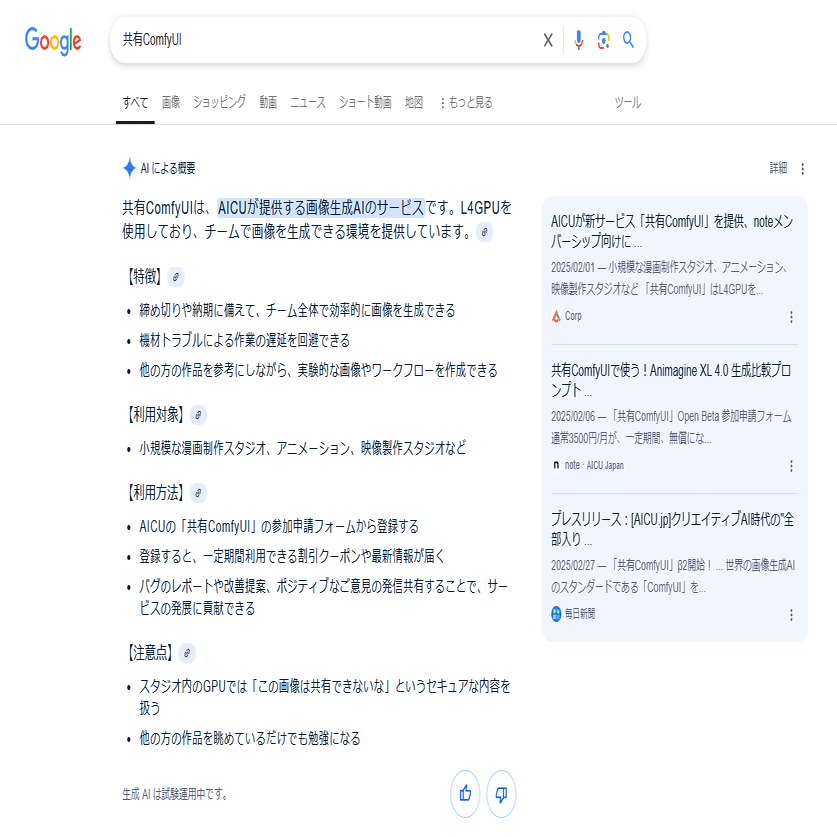This screenshot has width=837, height=837.
Task: Open the ツール search tools button
Action: point(628,102)
